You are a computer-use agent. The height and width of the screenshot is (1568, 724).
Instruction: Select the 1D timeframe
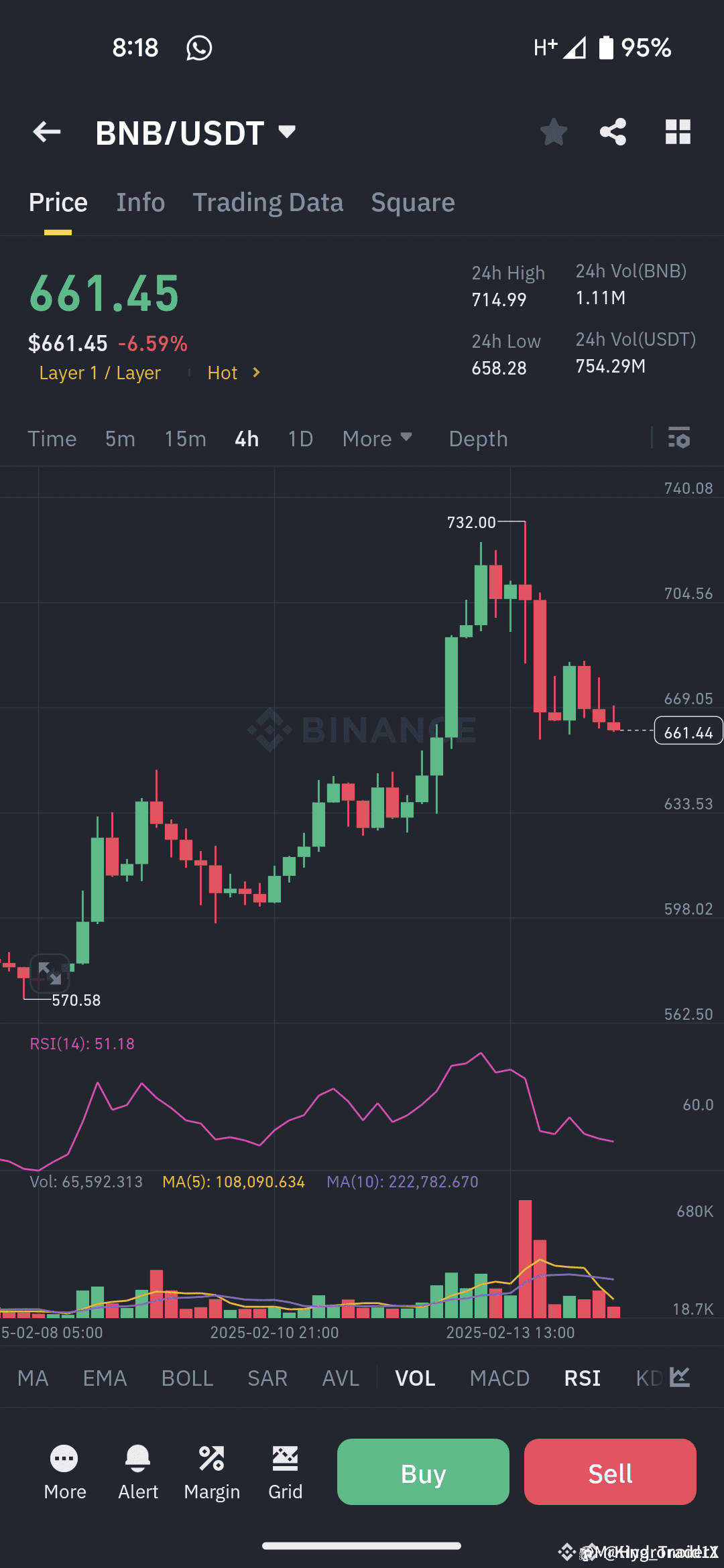click(x=300, y=439)
